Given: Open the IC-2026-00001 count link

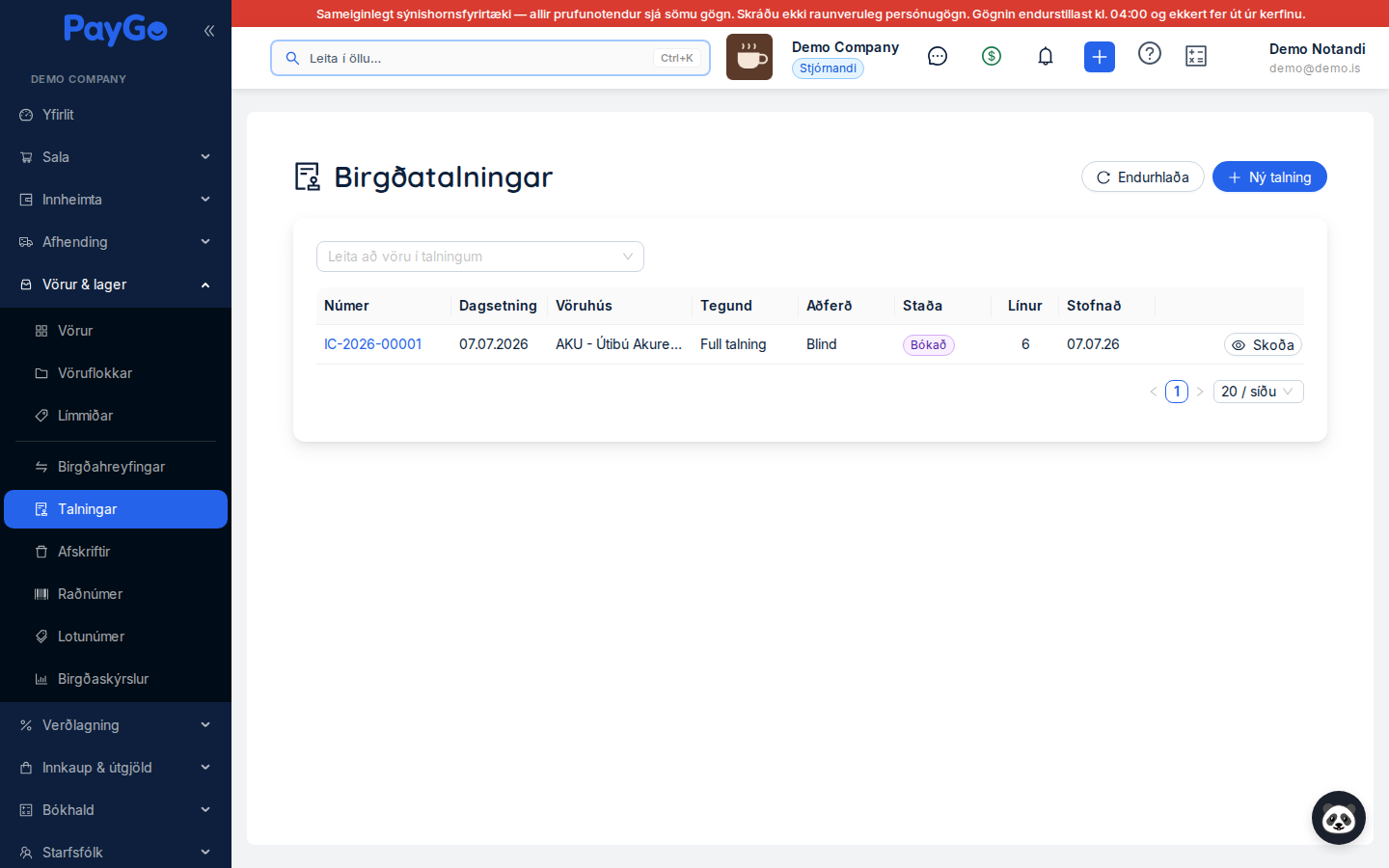Looking at the screenshot, I should pyautogui.click(x=372, y=344).
